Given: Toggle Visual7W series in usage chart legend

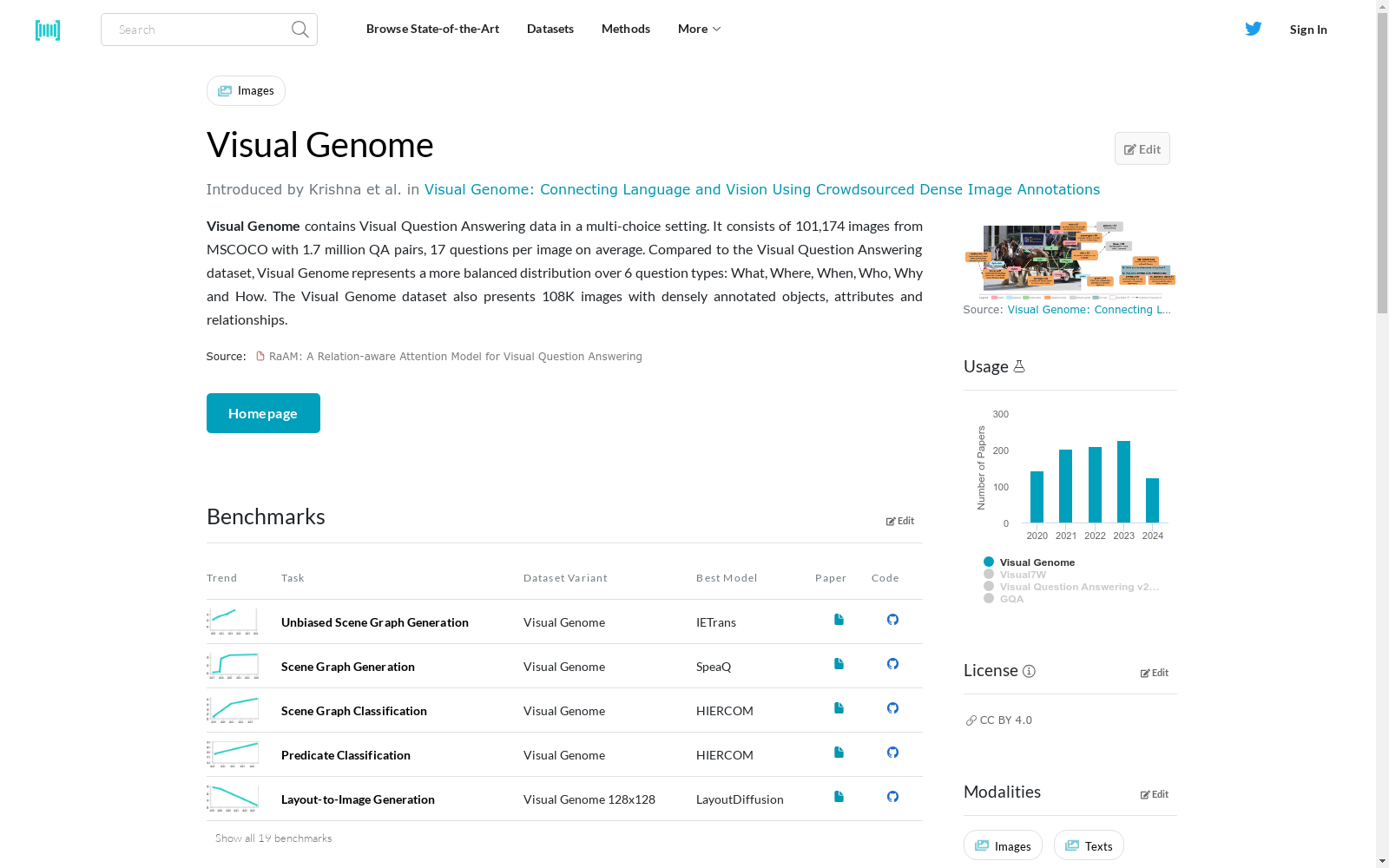Looking at the screenshot, I should [x=1015, y=575].
